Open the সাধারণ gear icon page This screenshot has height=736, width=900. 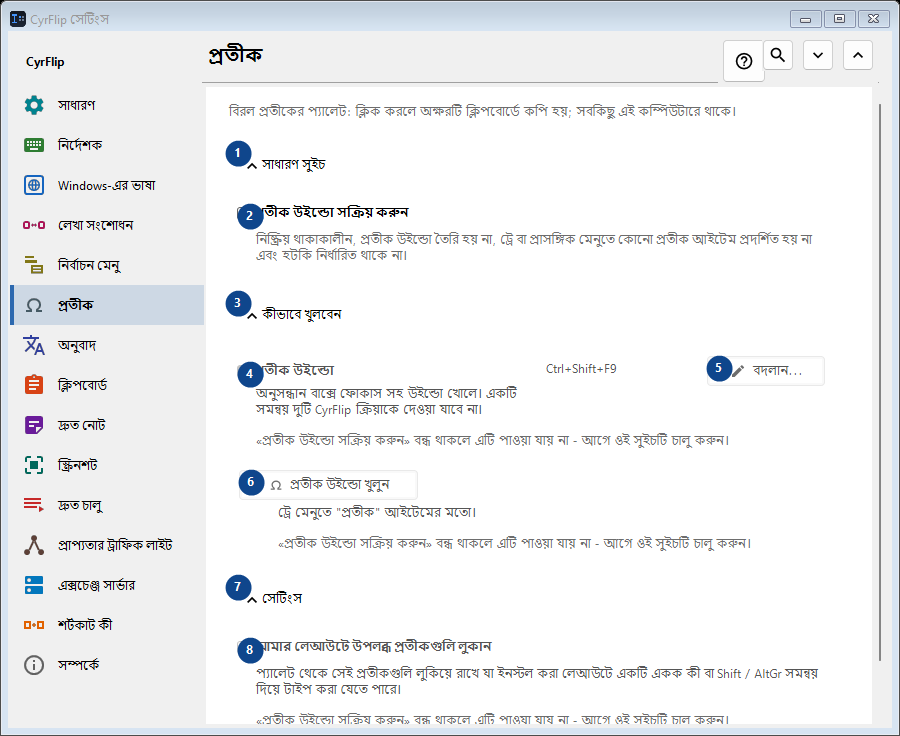[34, 105]
